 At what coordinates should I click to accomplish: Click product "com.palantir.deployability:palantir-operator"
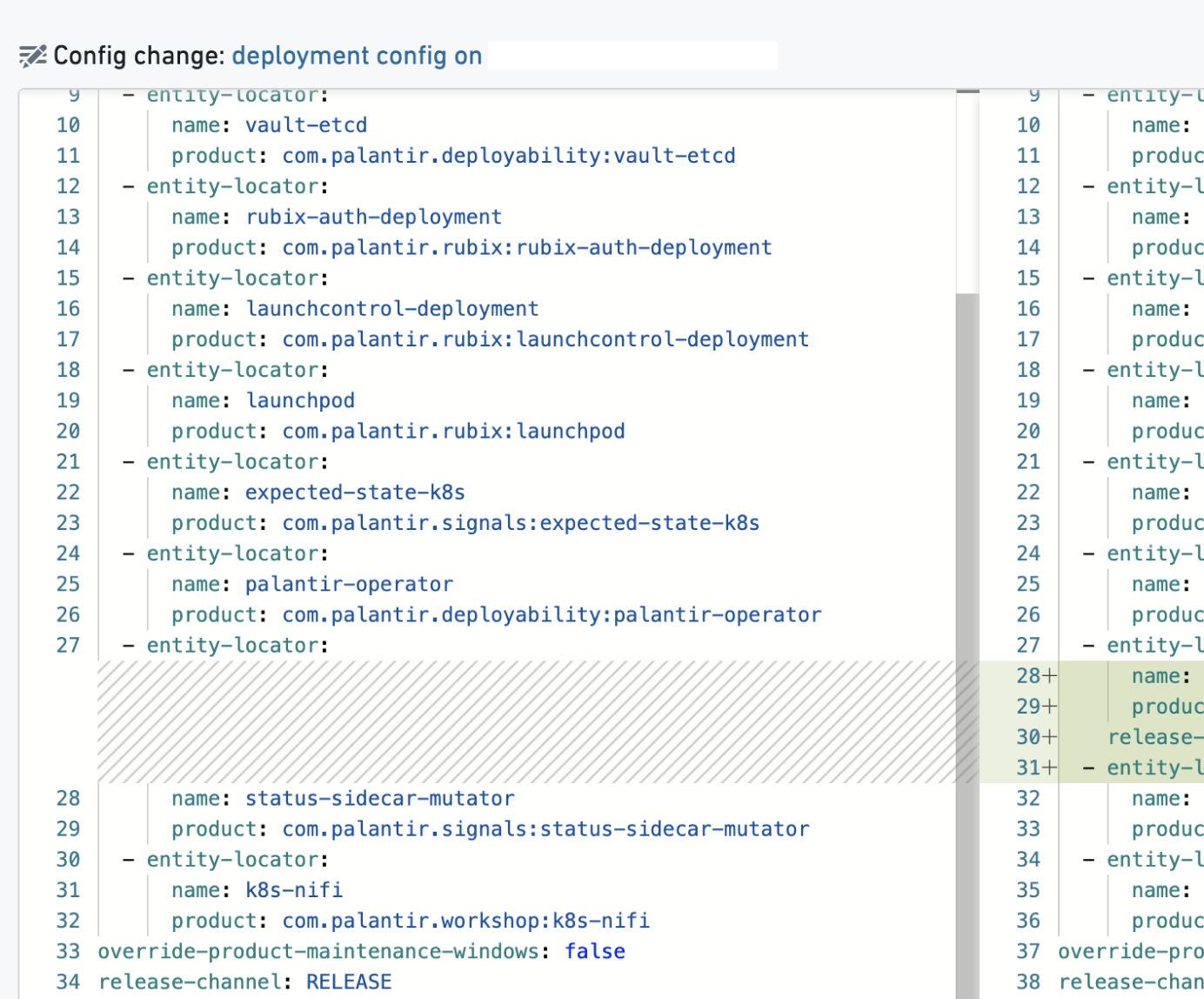tap(552, 615)
